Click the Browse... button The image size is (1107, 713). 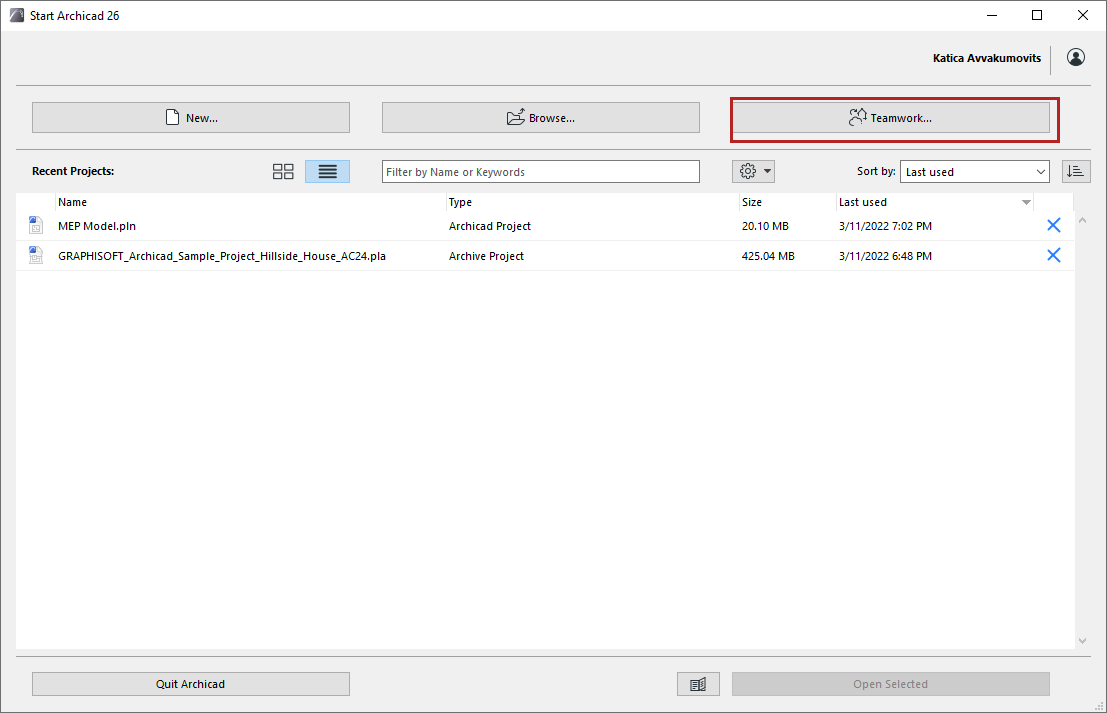(x=541, y=118)
